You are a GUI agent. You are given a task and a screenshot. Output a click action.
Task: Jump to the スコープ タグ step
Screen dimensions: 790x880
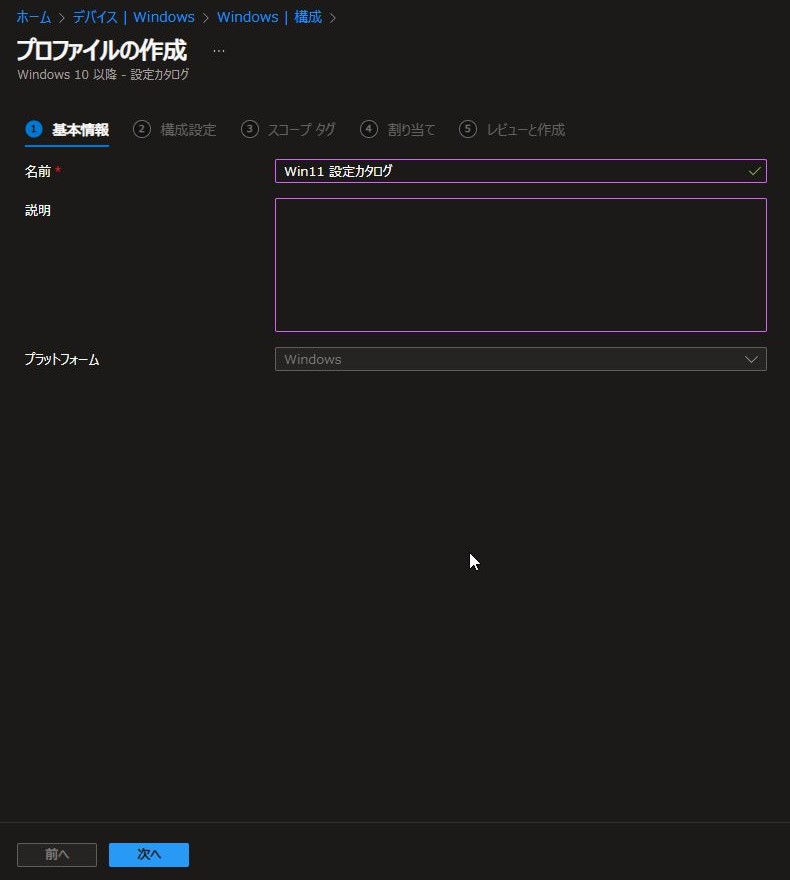click(x=301, y=130)
